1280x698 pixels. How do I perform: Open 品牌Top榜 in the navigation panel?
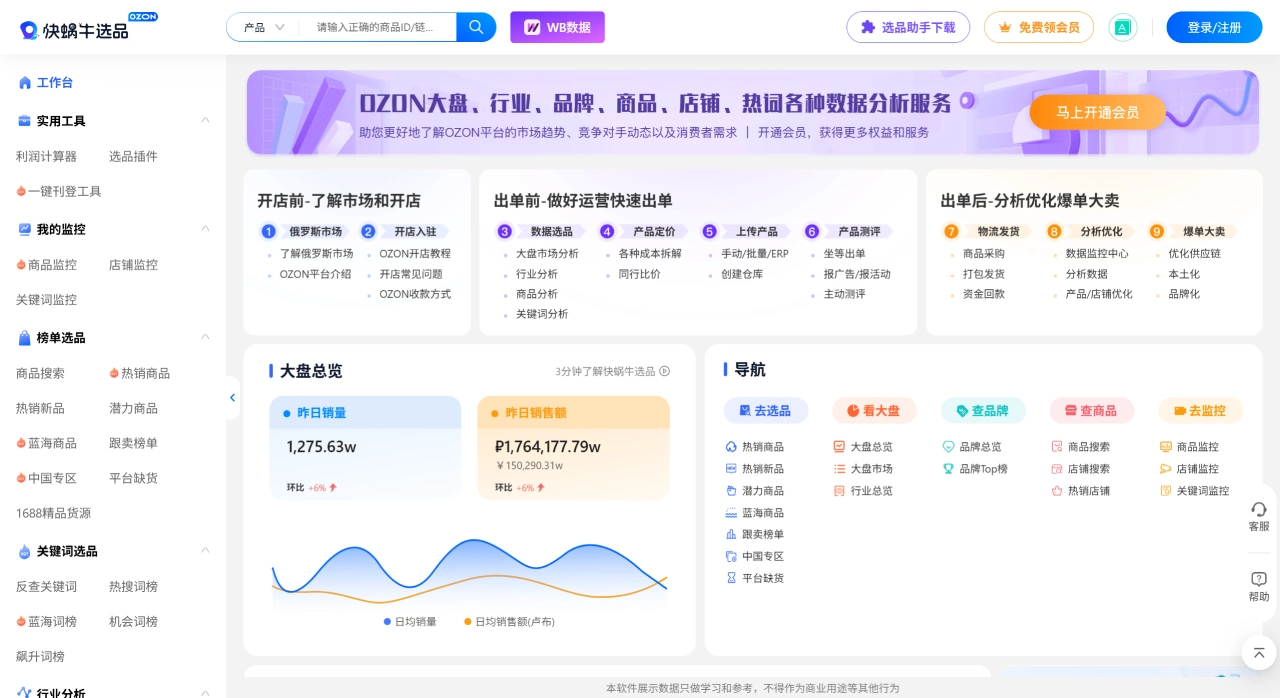point(975,469)
